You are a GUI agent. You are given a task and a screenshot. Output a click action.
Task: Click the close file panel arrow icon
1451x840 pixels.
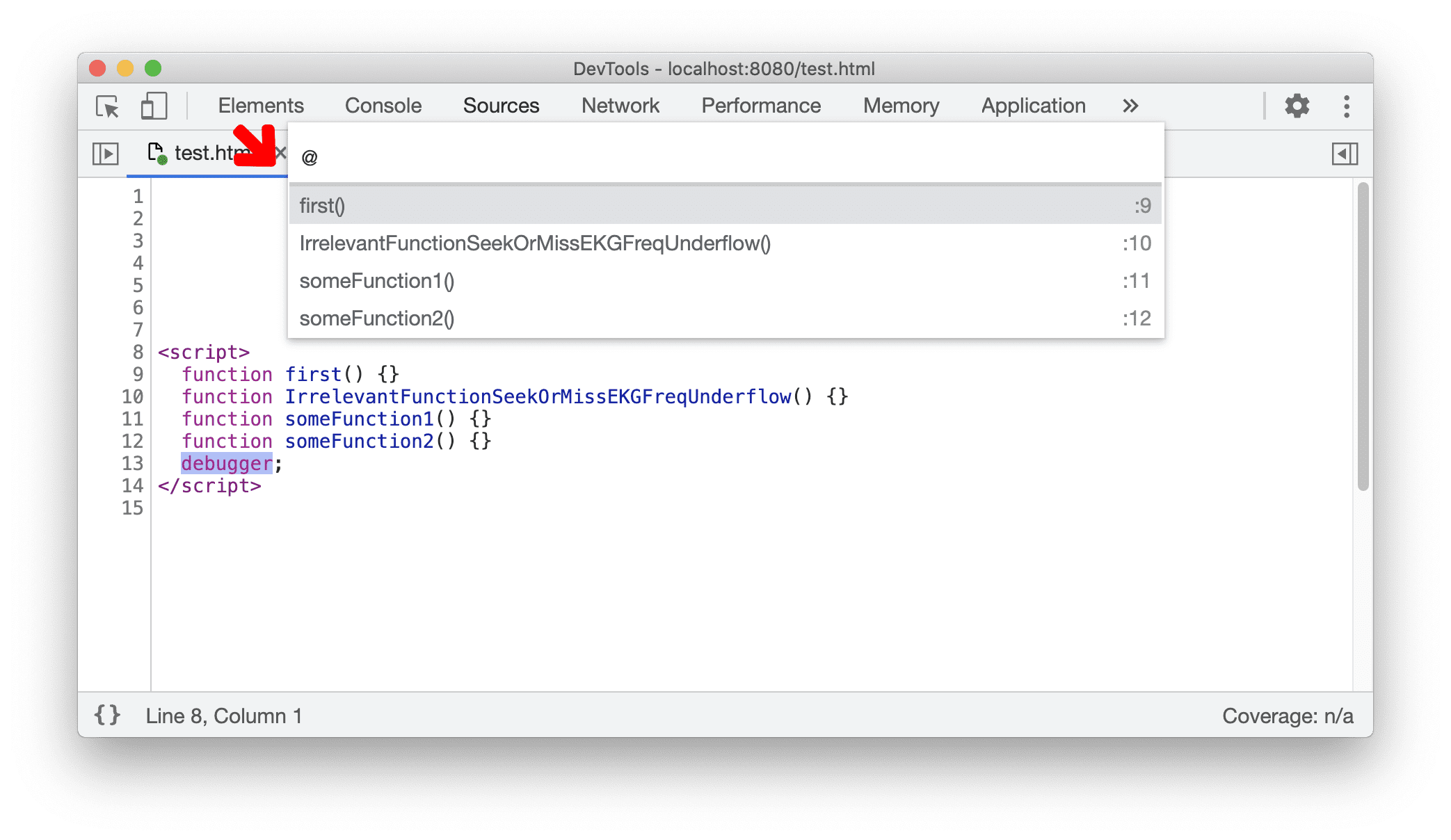tap(1345, 154)
